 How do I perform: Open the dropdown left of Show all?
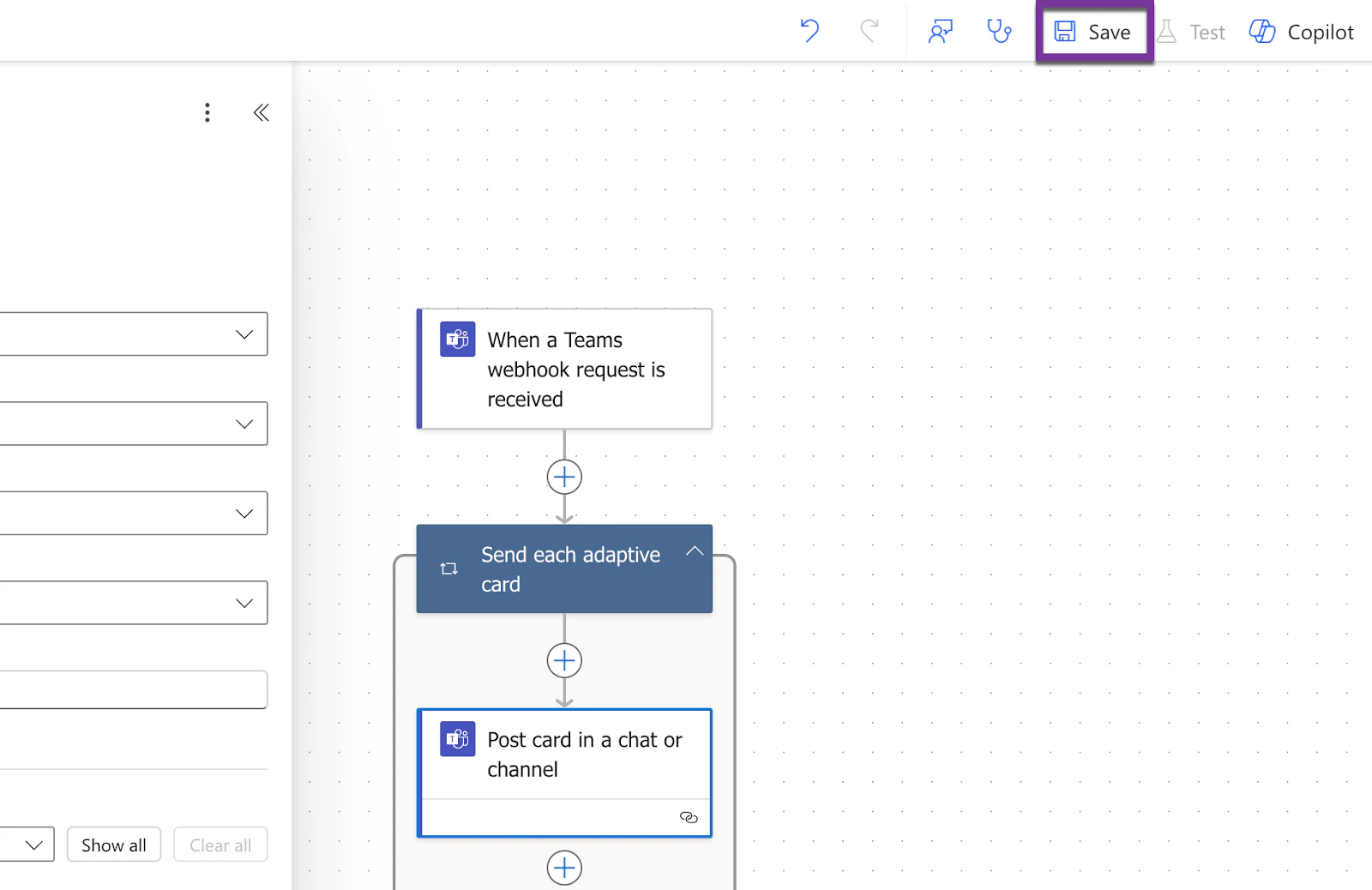[x=27, y=845]
